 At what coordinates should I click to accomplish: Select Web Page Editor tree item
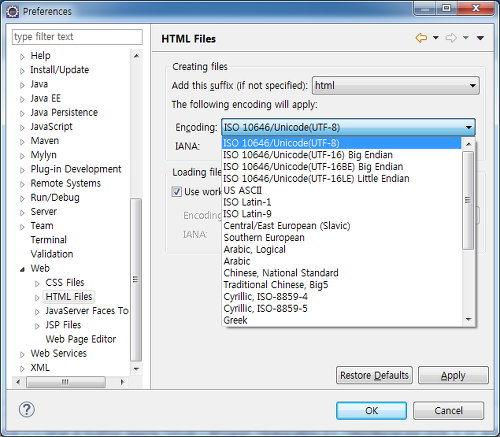[81, 339]
